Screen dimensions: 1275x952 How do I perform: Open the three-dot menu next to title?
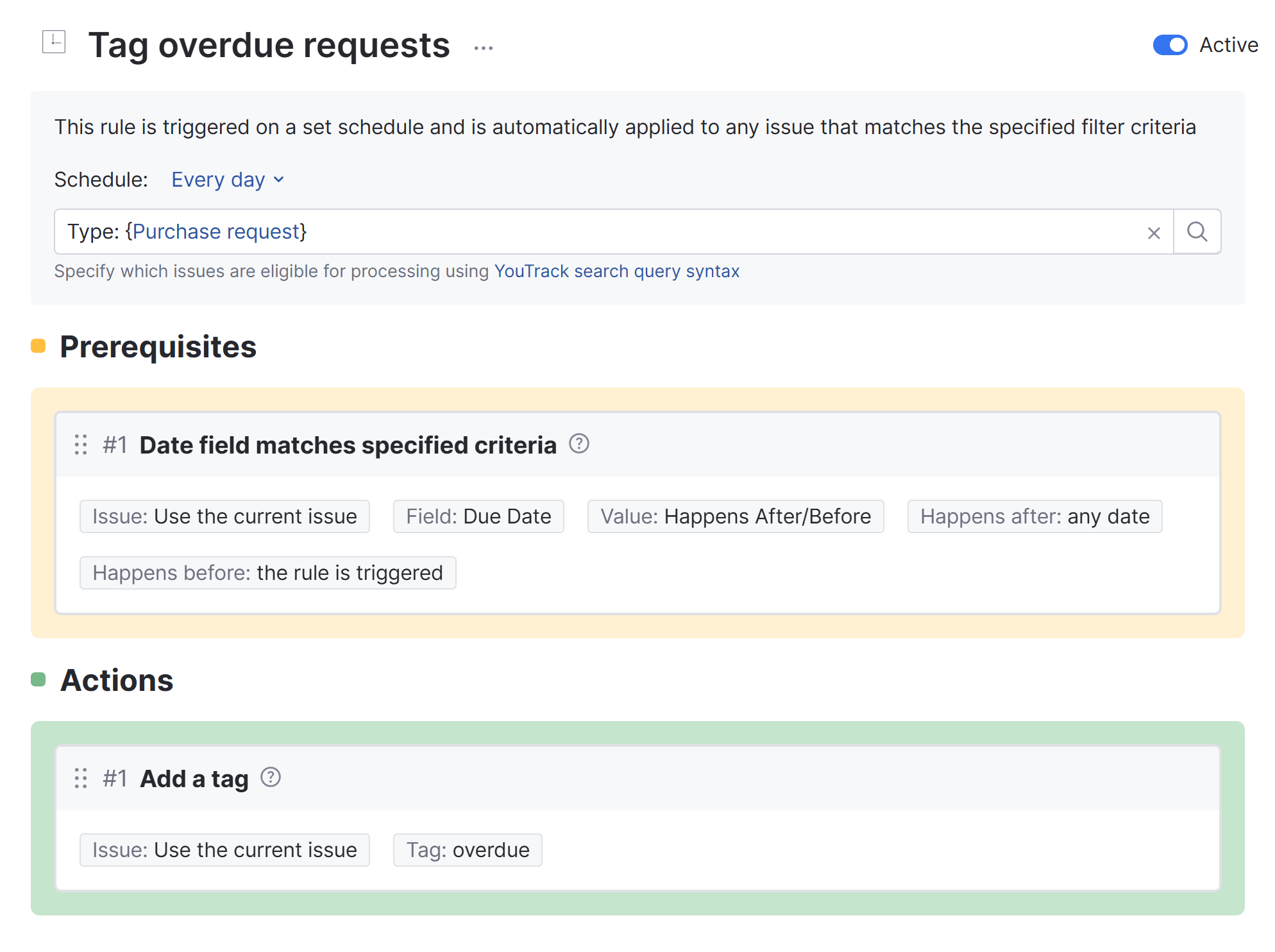tap(483, 48)
